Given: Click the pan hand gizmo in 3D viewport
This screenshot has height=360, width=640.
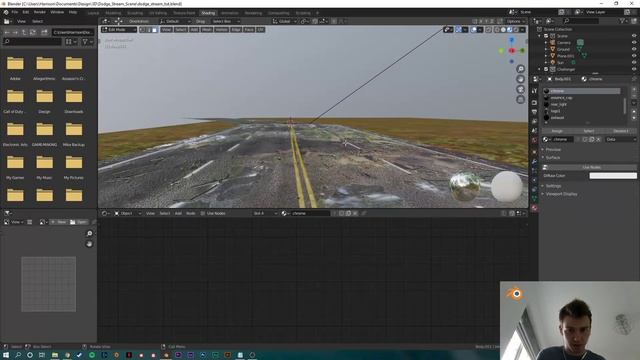Looking at the screenshot, I should click(520, 79).
